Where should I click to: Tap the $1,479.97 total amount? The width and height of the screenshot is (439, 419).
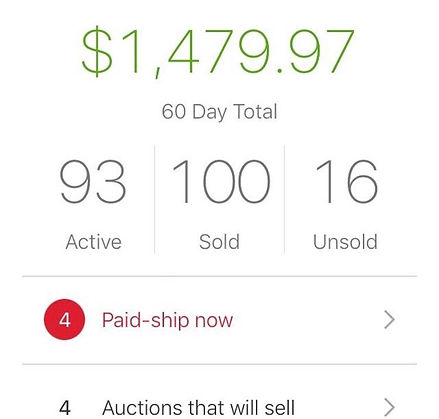point(218,52)
